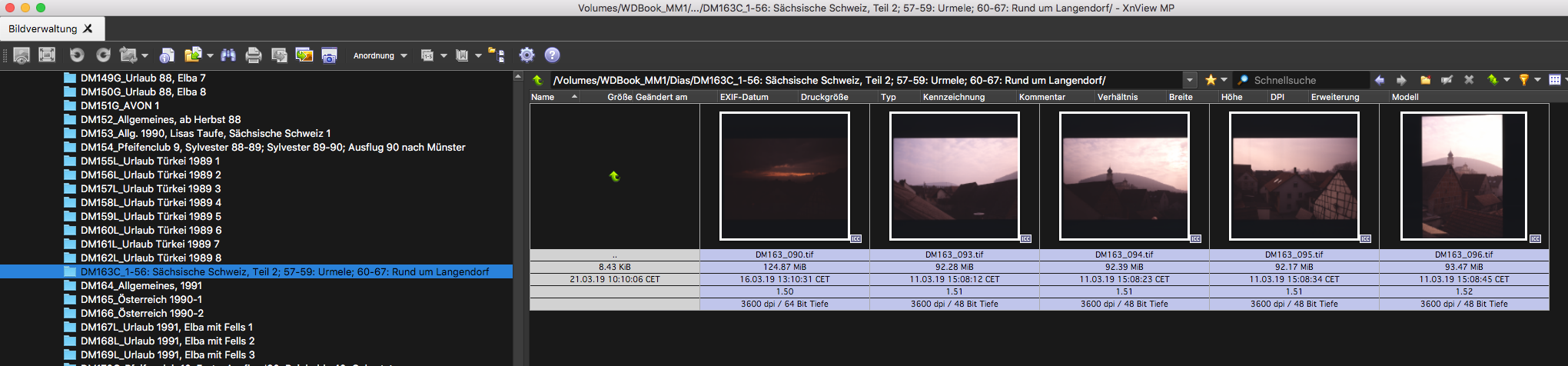1568x366 pixels.
Task: Expand the path history dropdown
Action: click(1190, 80)
